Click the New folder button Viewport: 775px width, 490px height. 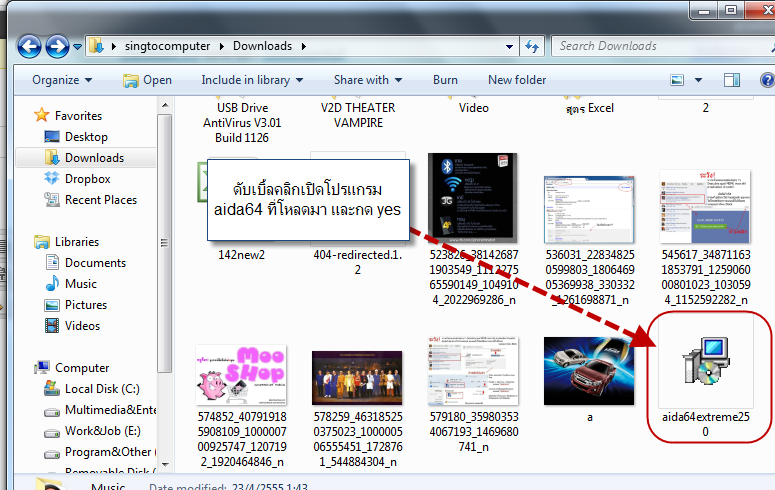point(517,80)
